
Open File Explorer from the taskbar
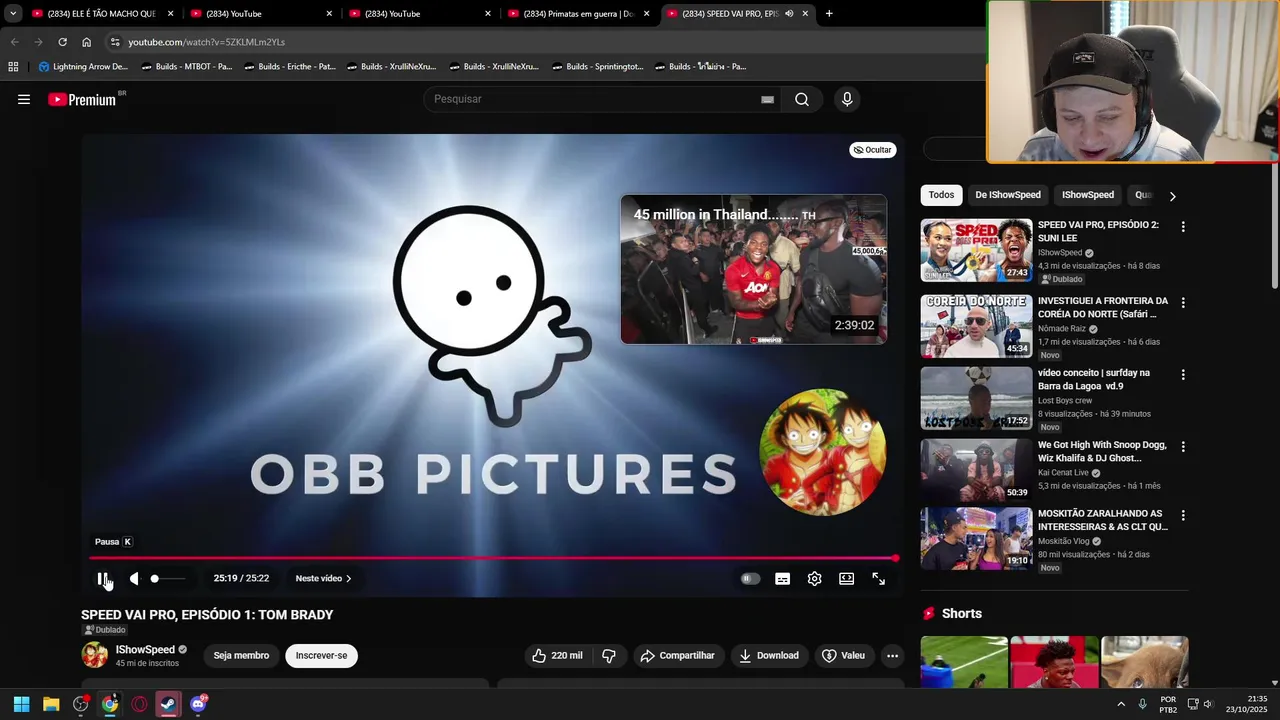51,704
